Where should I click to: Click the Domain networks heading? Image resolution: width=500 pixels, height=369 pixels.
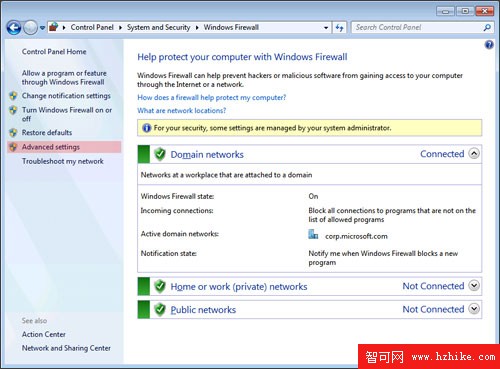pos(207,155)
